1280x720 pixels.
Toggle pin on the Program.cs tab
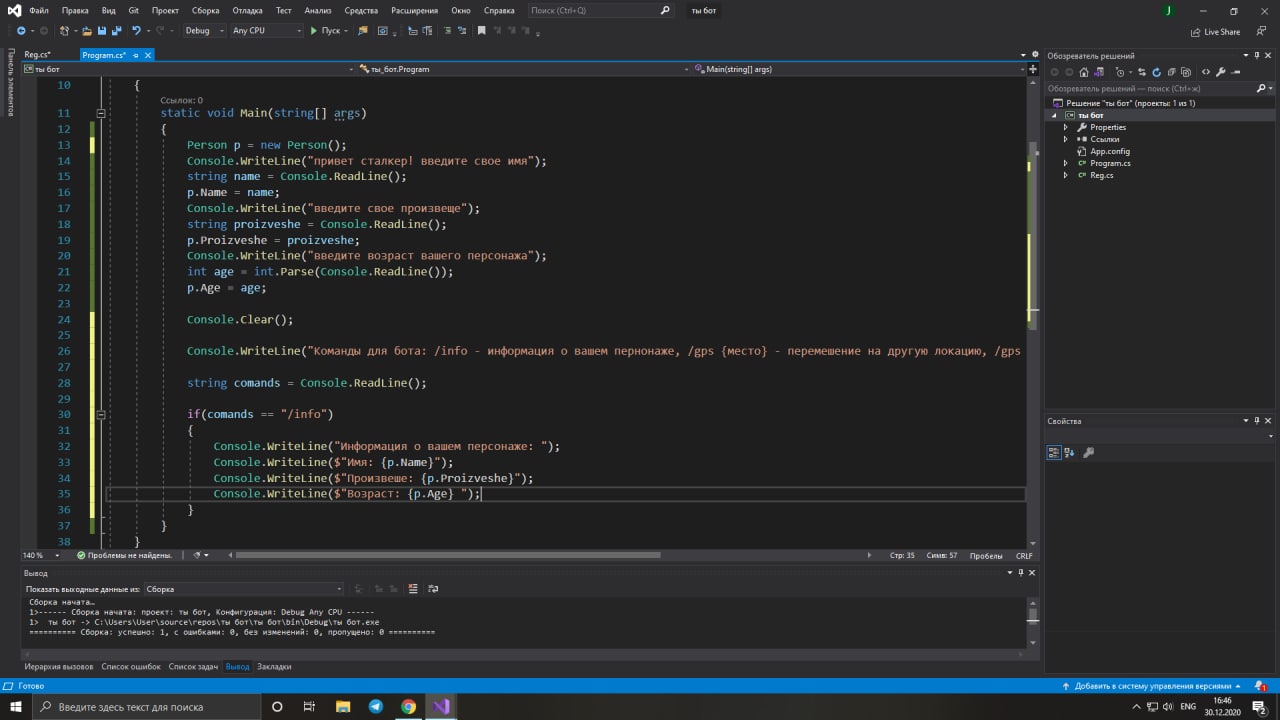pyautogui.click(x=135, y=55)
